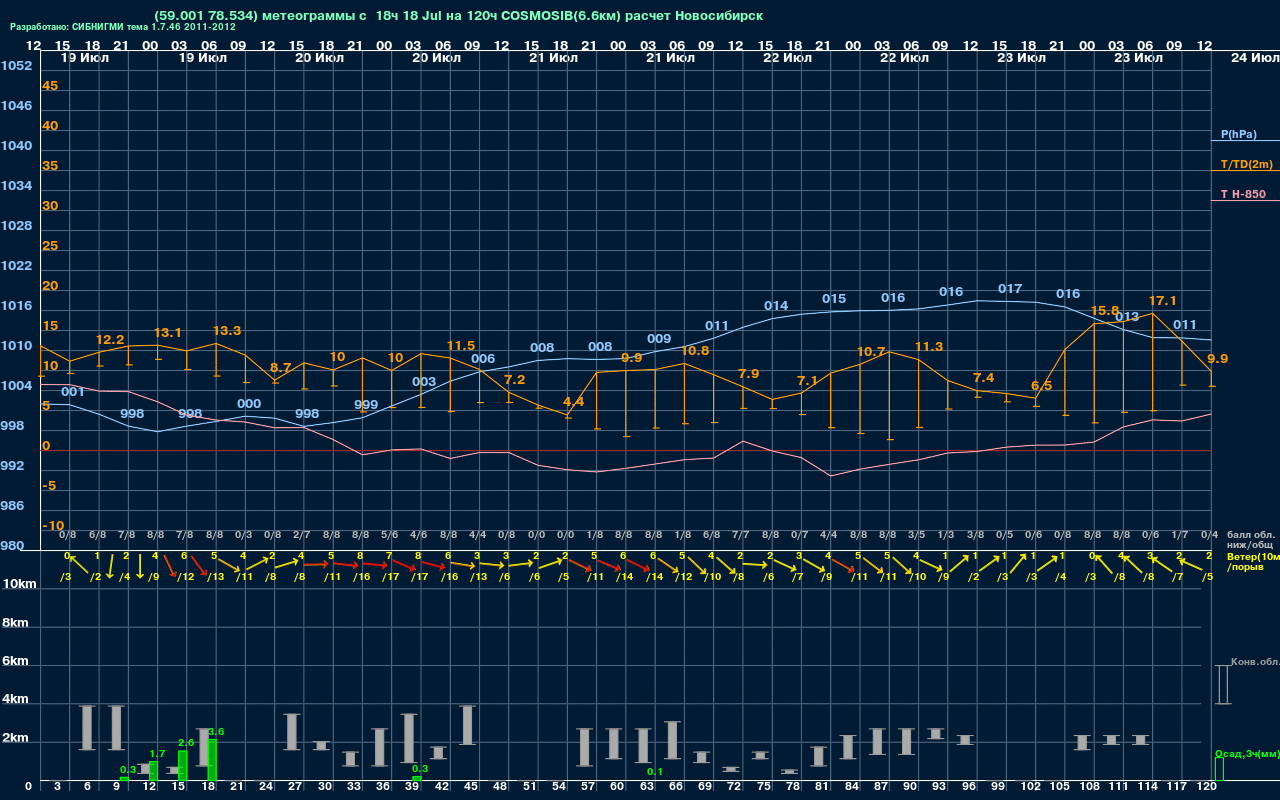Click temperature value 7.1
Image resolution: width=1280 pixels, height=800 pixels.
coord(808,381)
